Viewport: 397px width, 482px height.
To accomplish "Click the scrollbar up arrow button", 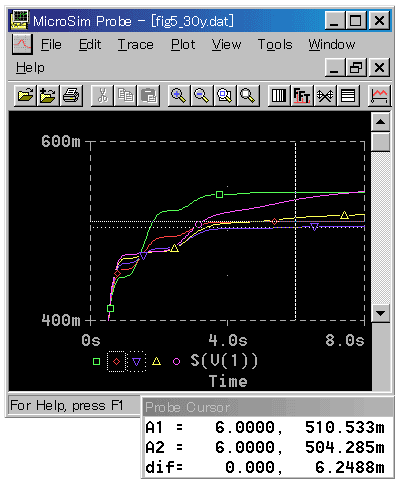I will coord(380,122).
